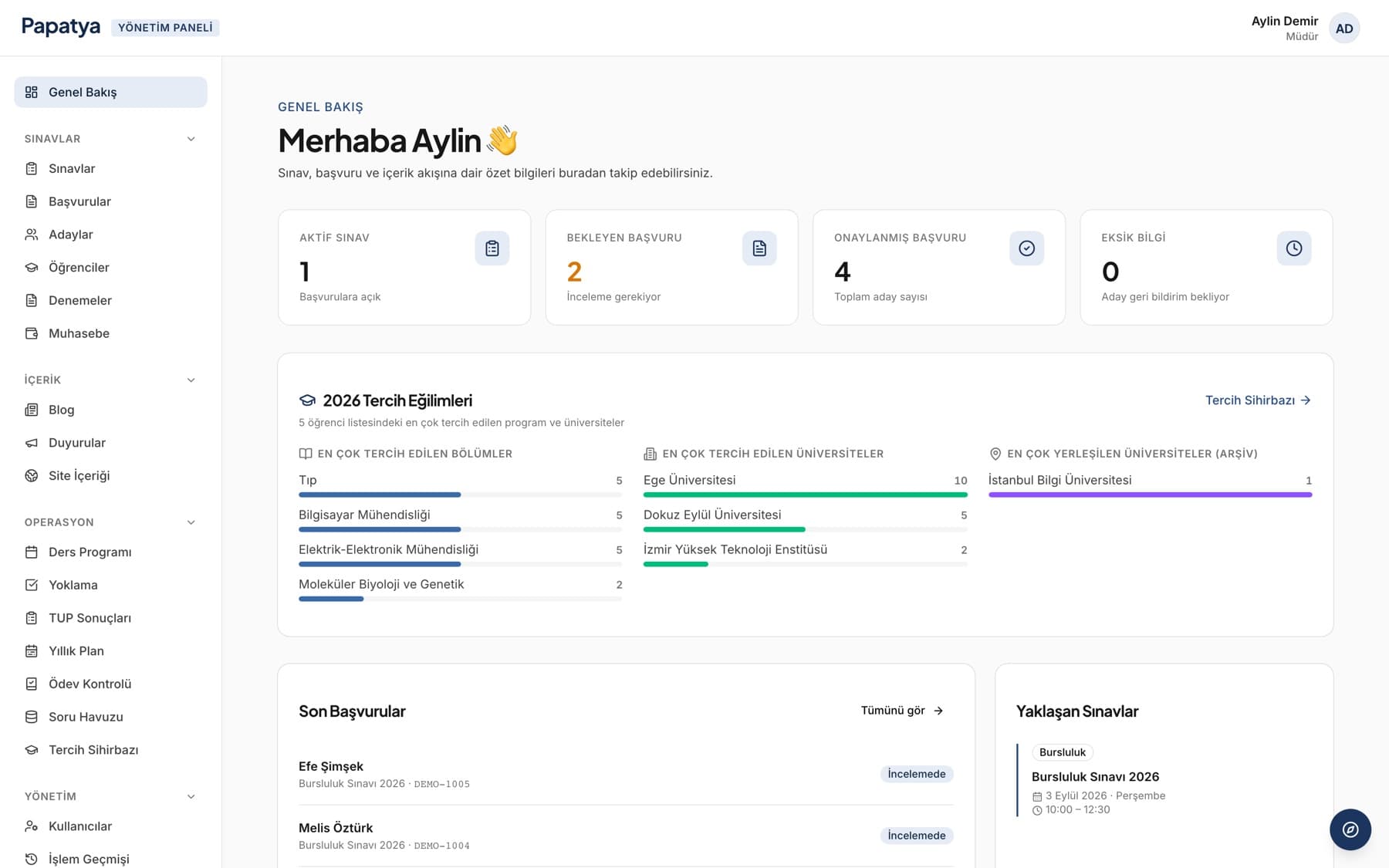Click the Onaylanmış Başvuru check-circle icon
The height and width of the screenshot is (868, 1389).
(1026, 248)
